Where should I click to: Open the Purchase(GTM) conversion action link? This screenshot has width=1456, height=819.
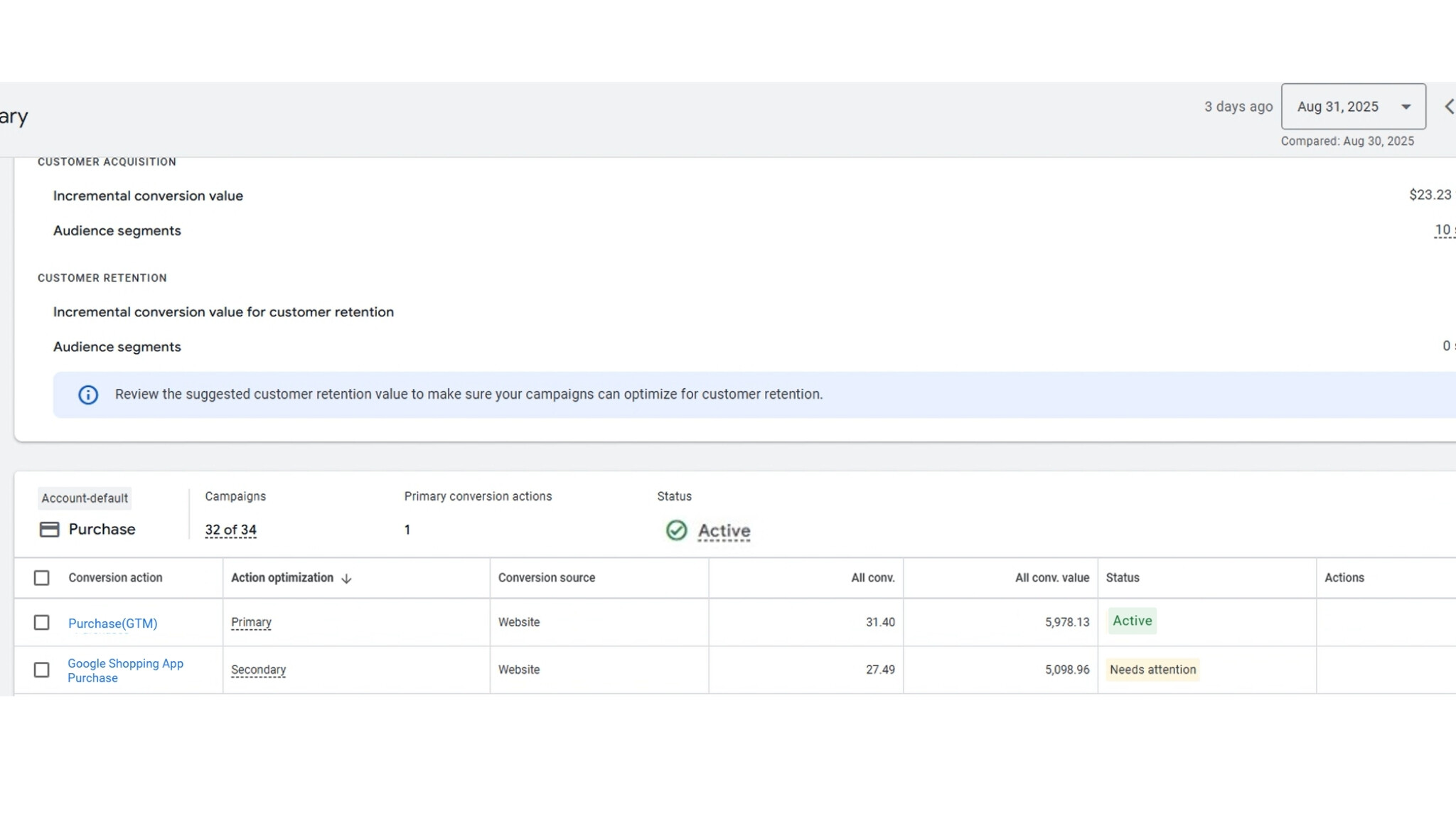coord(112,623)
